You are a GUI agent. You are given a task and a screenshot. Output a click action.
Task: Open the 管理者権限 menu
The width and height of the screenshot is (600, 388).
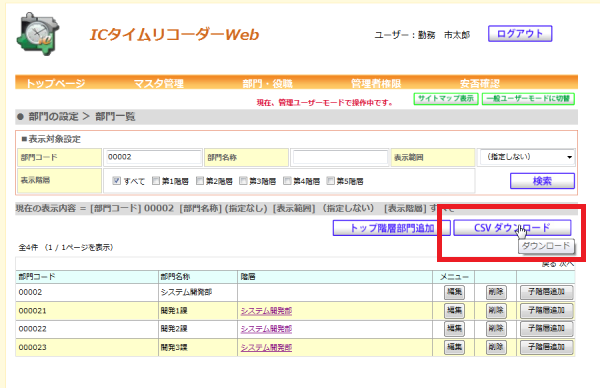pyautogui.click(x=376, y=83)
